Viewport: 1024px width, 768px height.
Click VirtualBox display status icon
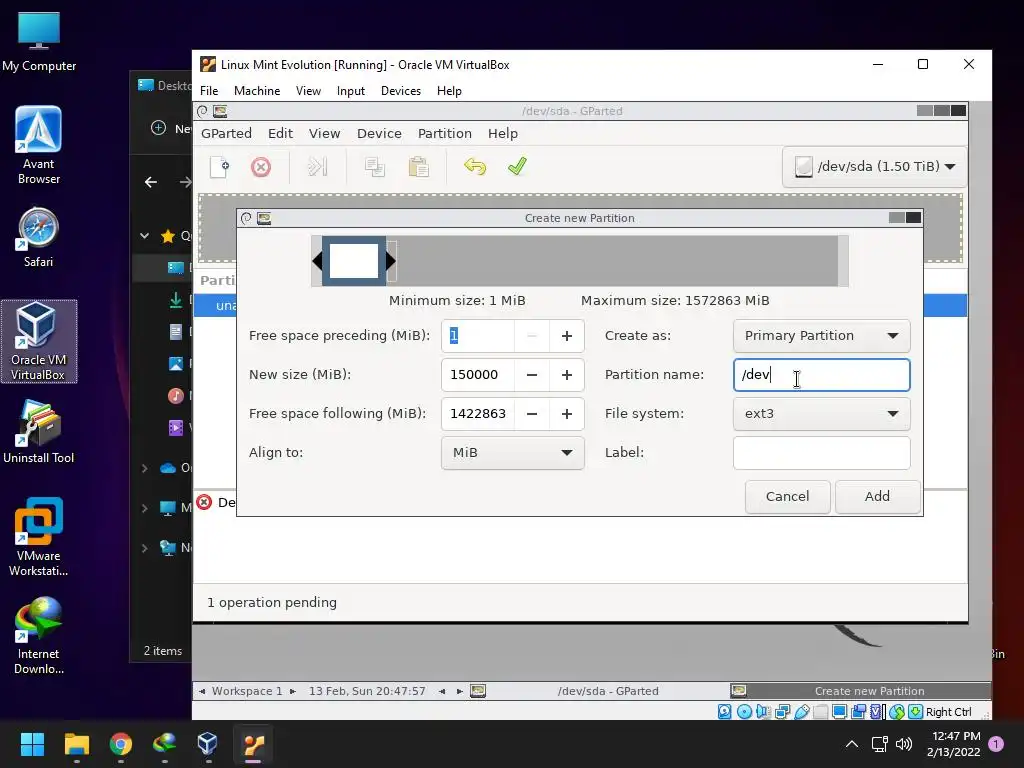(839, 712)
